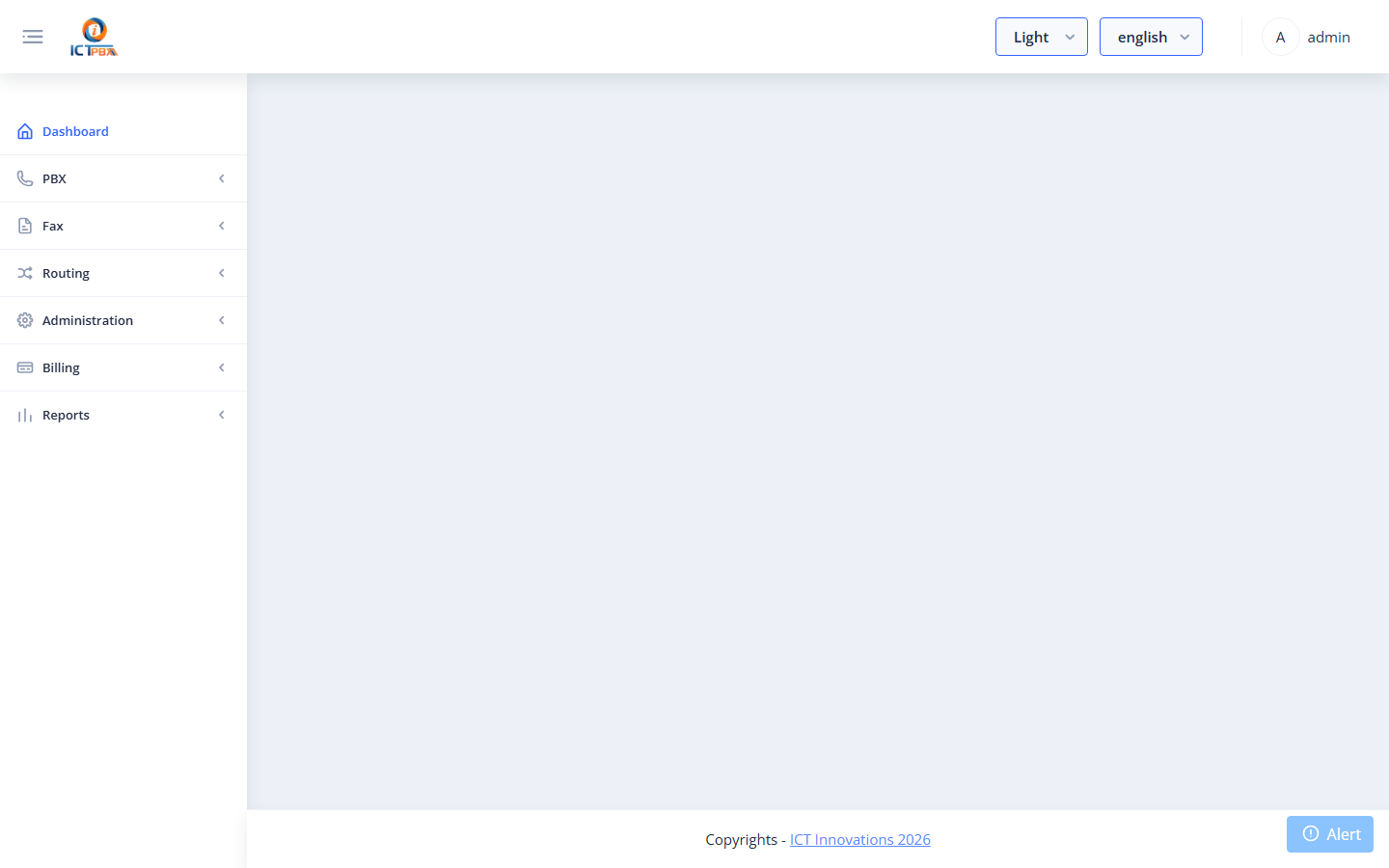Click the Alert button
The height and width of the screenshot is (868, 1389).
[x=1330, y=834]
